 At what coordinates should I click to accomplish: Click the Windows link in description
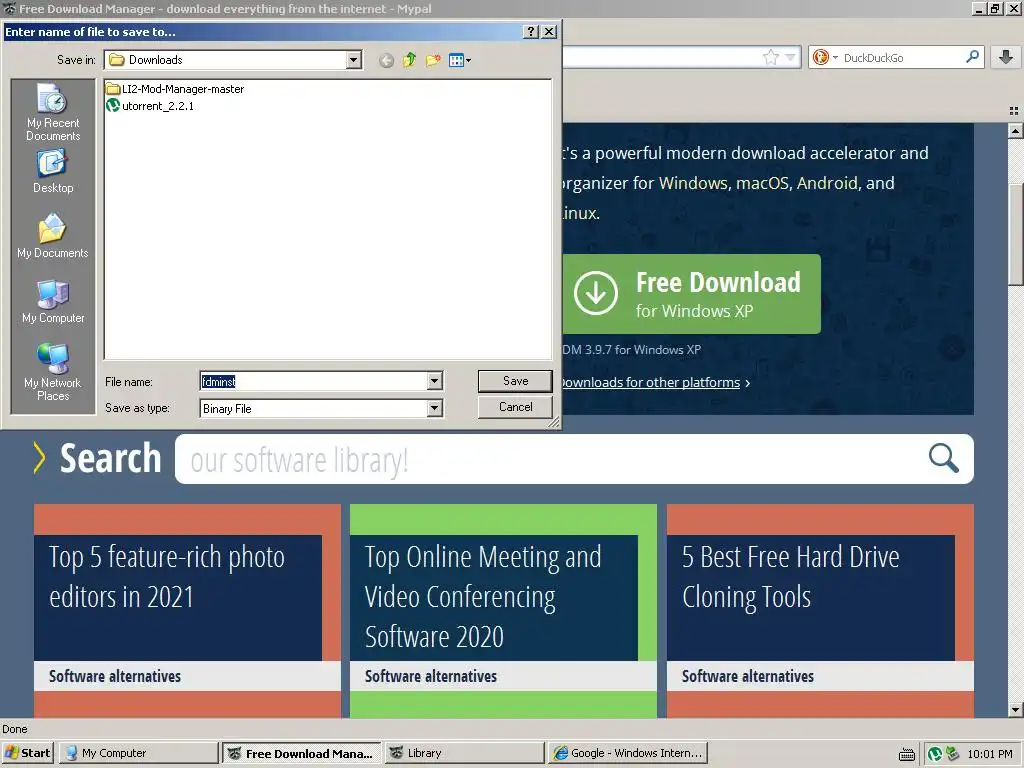tap(692, 183)
